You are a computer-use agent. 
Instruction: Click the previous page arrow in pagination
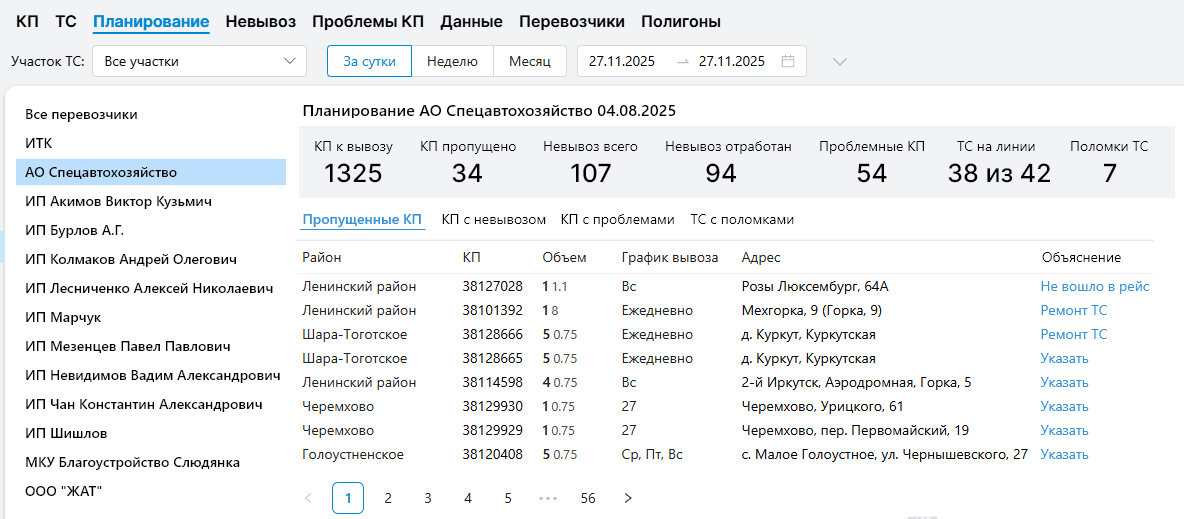click(308, 498)
